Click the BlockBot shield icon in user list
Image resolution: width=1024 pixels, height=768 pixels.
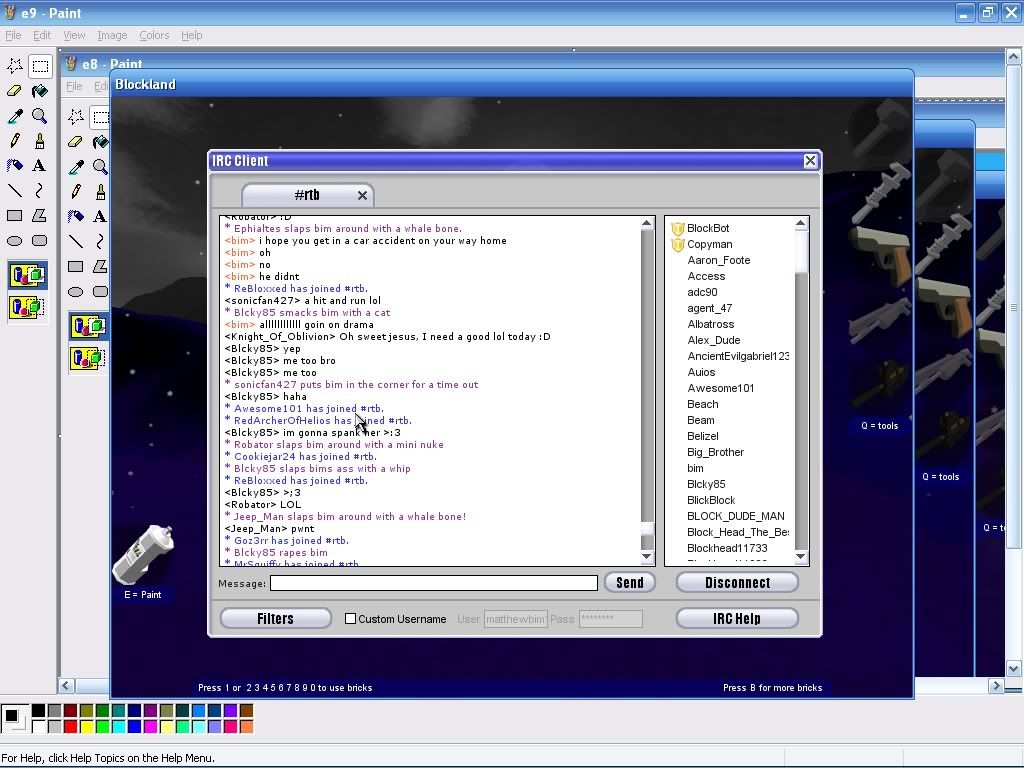[x=677, y=229]
